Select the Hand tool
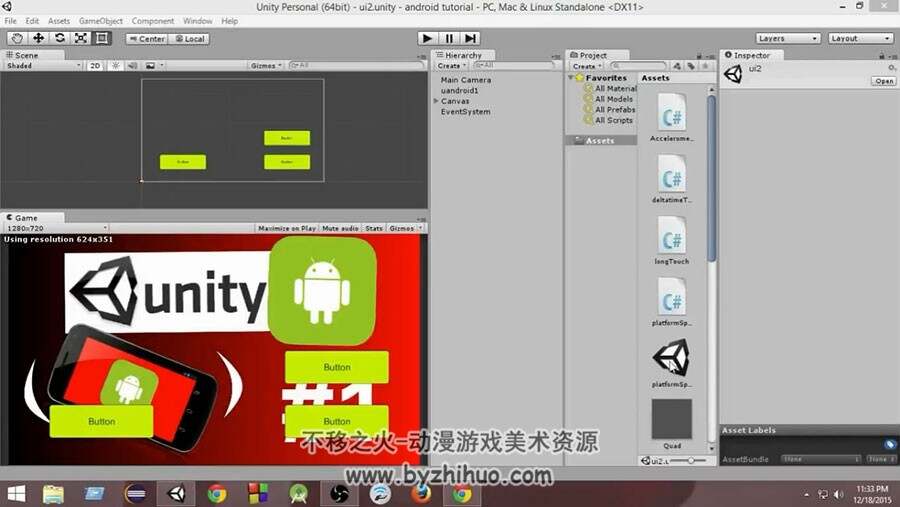This screenshot has width=900, height=507. click(x=17, y=38)
